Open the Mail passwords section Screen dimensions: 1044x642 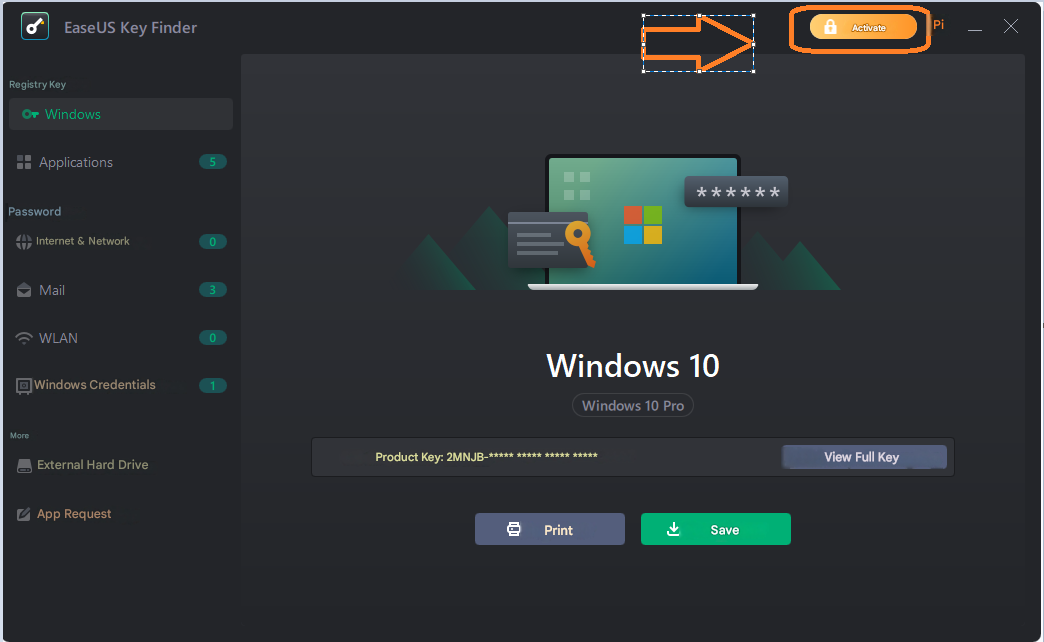(121, 290)
